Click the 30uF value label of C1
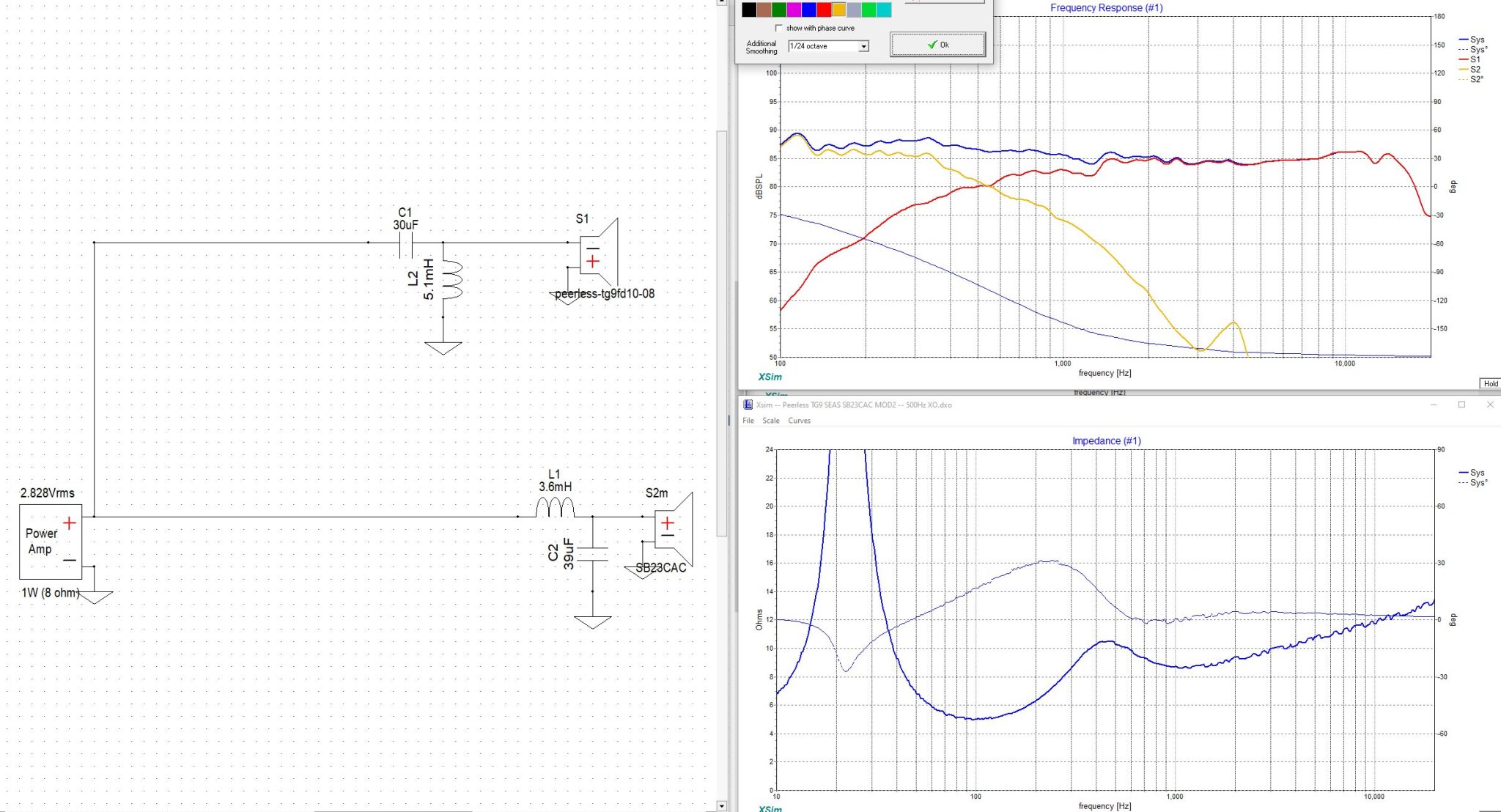This screenshot has width=1501, height=812. [405, 225]
